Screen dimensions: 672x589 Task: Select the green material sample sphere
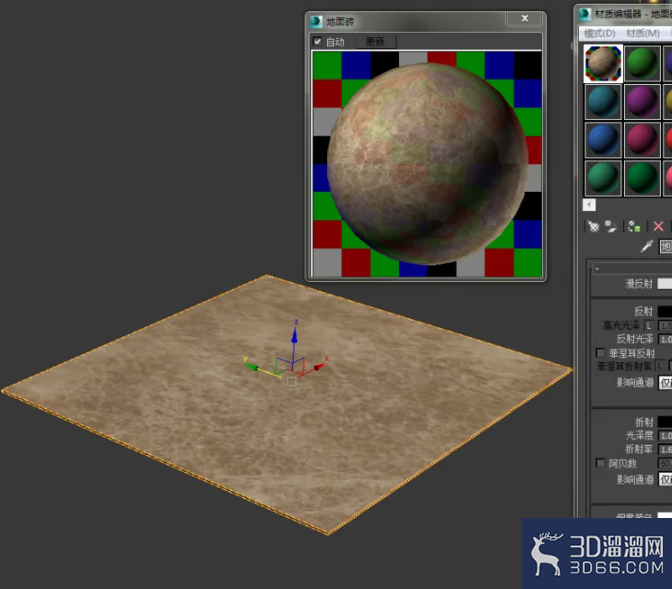(642, 63)
